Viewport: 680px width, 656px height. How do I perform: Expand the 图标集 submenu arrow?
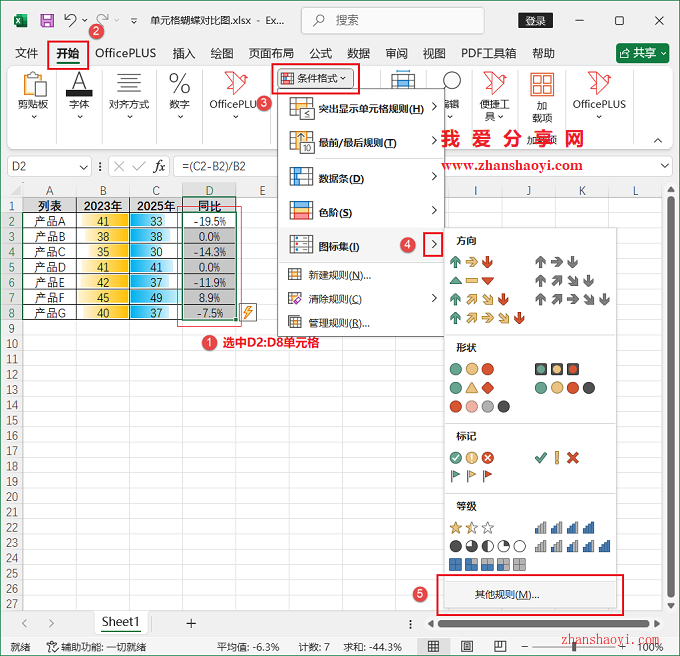[433, 243]
